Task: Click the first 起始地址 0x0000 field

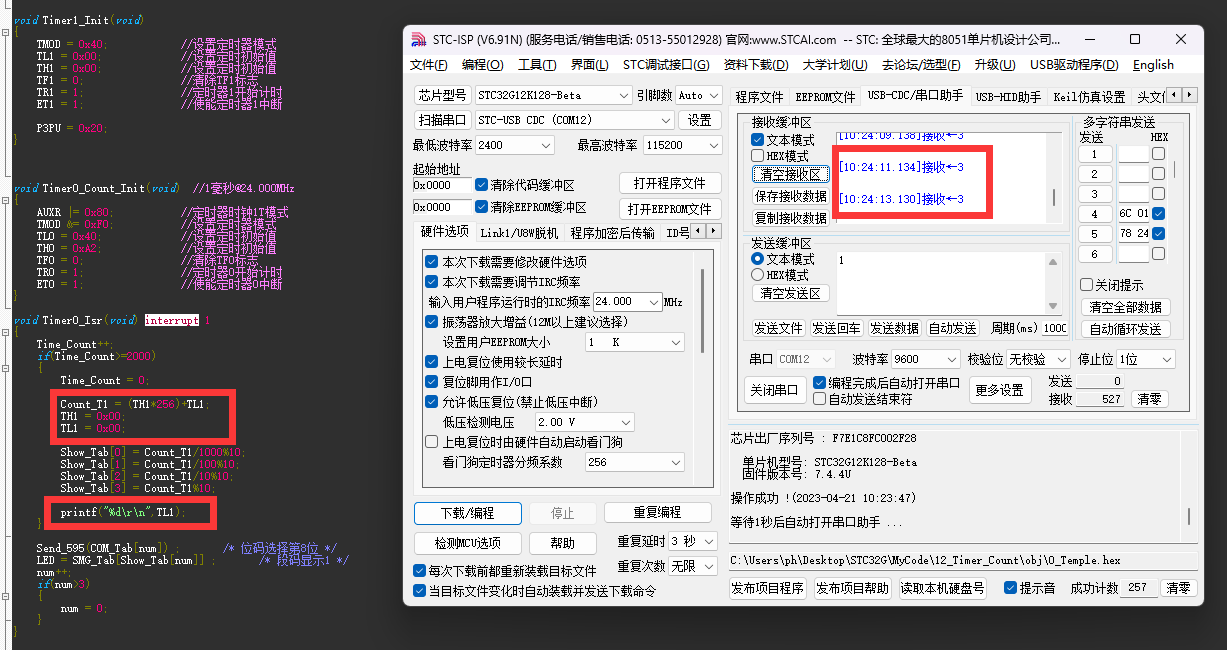Action: (x=441, y=185)
